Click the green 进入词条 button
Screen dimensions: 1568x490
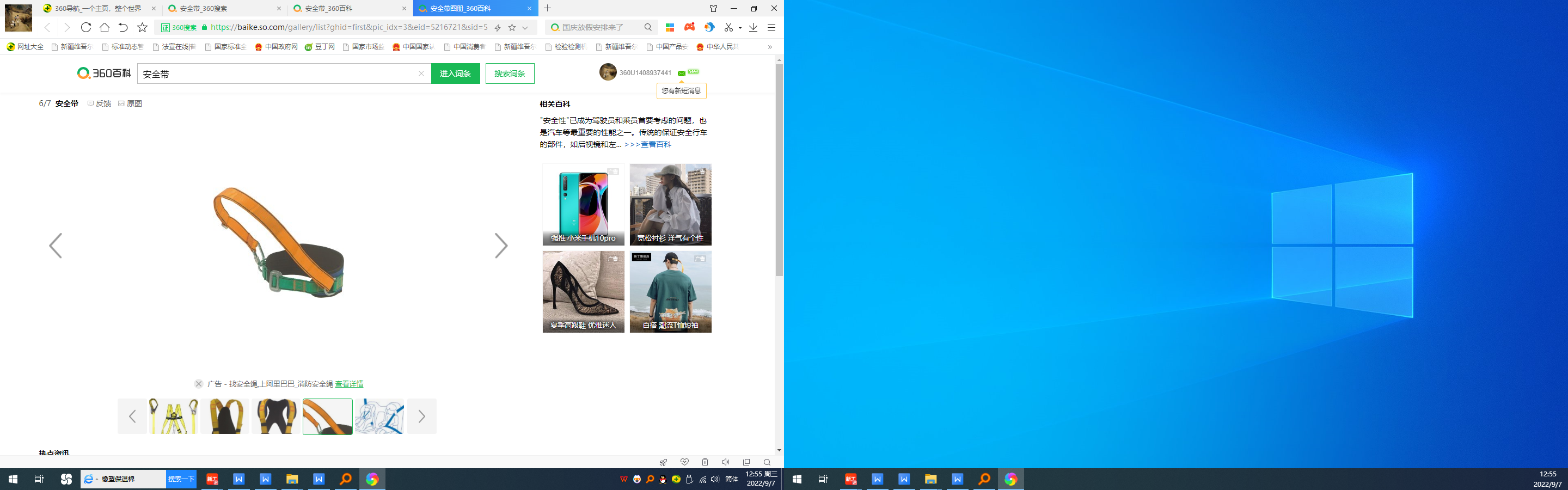(455, 73)
